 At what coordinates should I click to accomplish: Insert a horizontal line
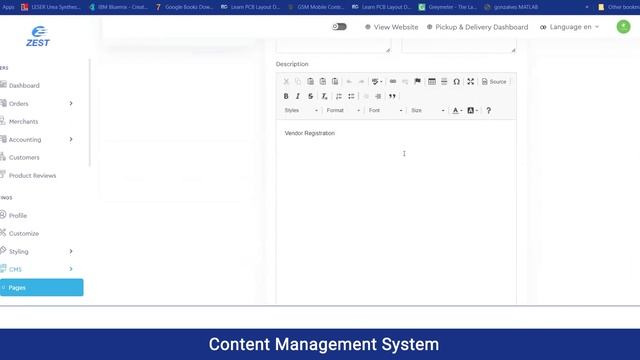point(444,82)
